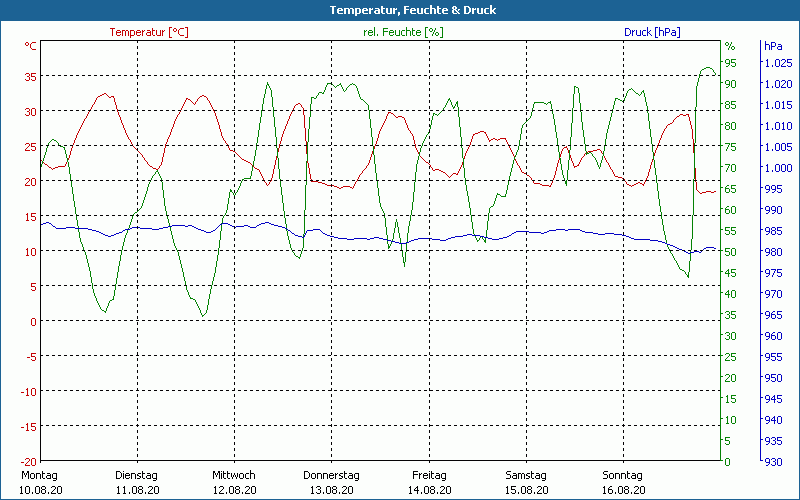Click the date '15.08.20'
This screenshot has height=500, width=800.
click(527, 490)
